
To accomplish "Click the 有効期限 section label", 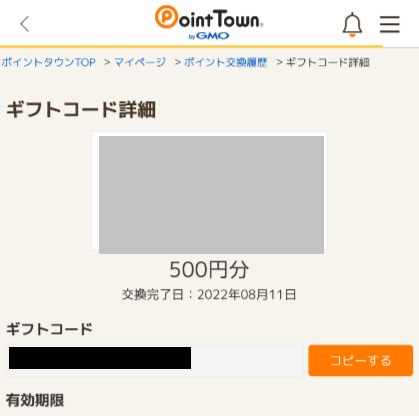I will tap(35, 400).
